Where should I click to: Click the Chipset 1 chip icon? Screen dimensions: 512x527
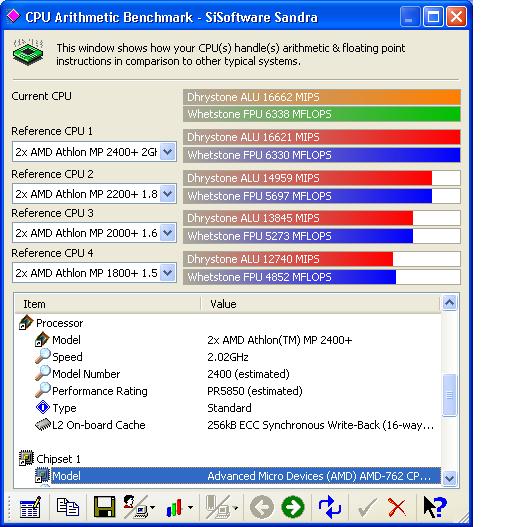[26, 458]
